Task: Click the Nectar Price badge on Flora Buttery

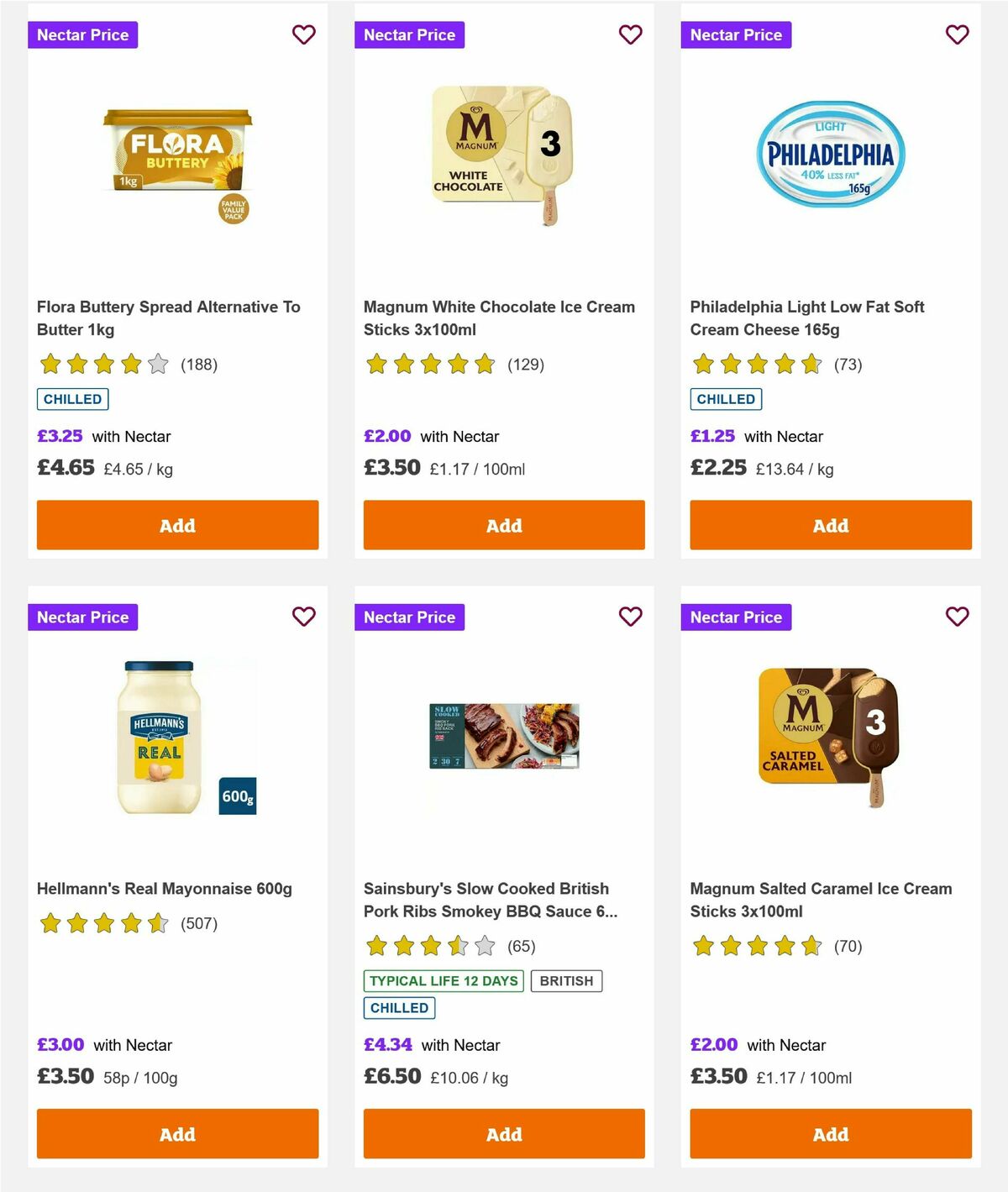Action: (82, 34)
